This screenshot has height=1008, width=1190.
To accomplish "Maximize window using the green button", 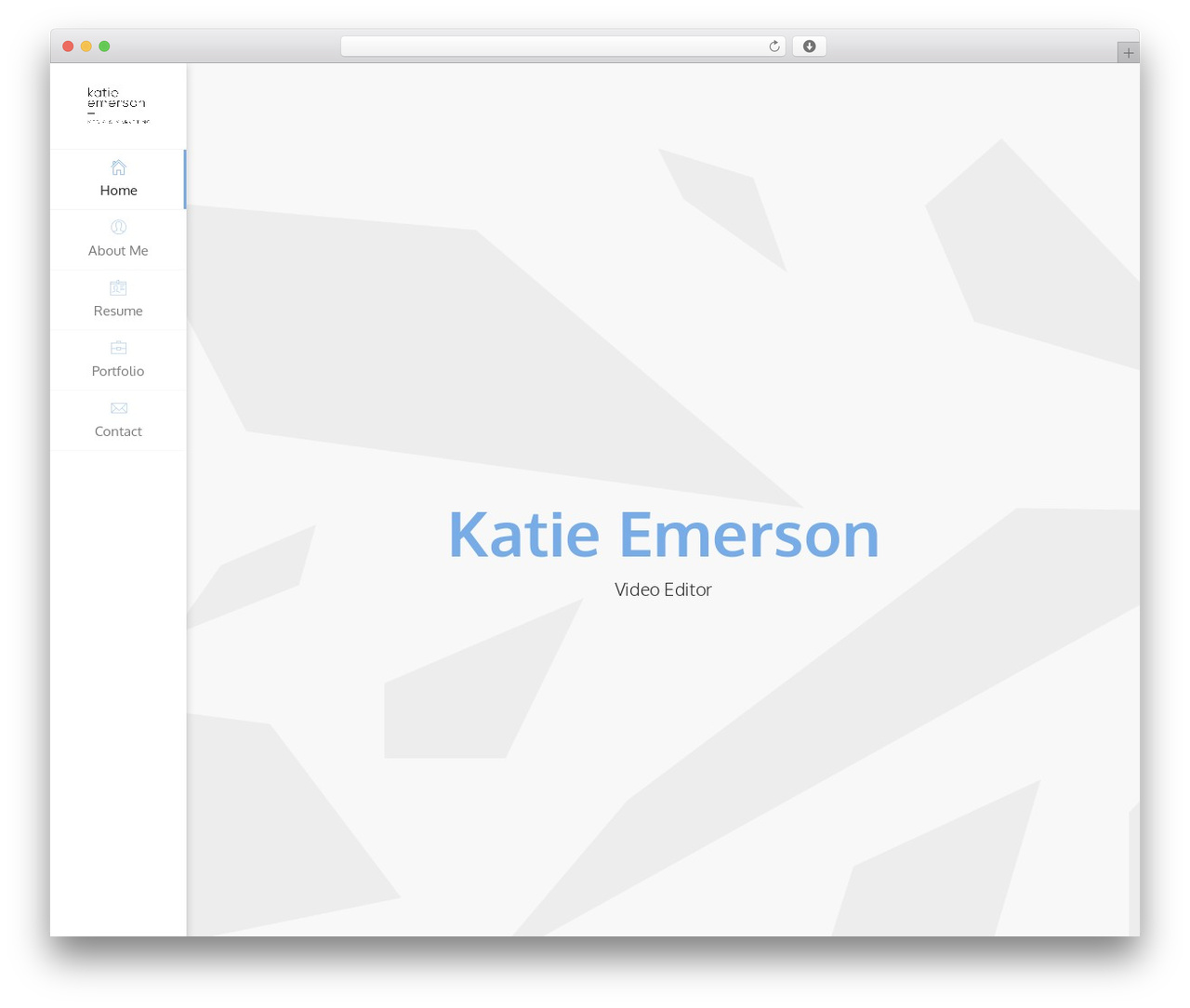I will [x=104, y=46].
